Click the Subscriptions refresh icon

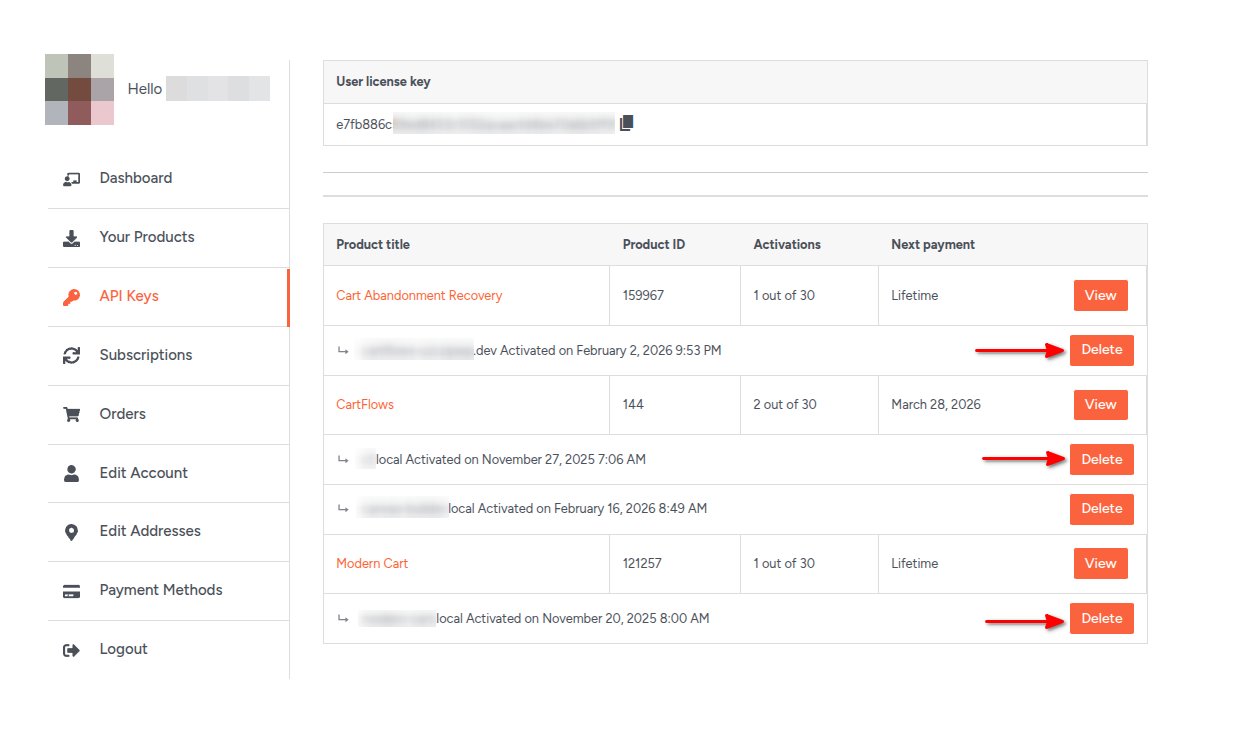click(71, 356)
